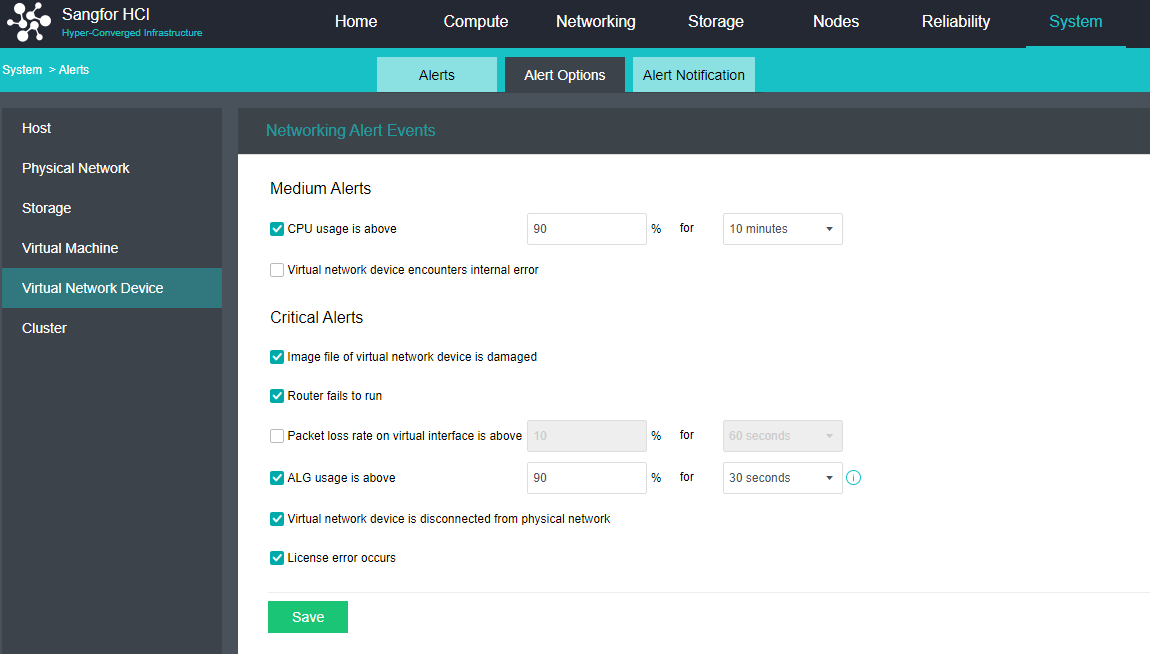Enable virtual network device internal error alert
Viewport: 1150px width, 654px height.
[x=277, y=270]
